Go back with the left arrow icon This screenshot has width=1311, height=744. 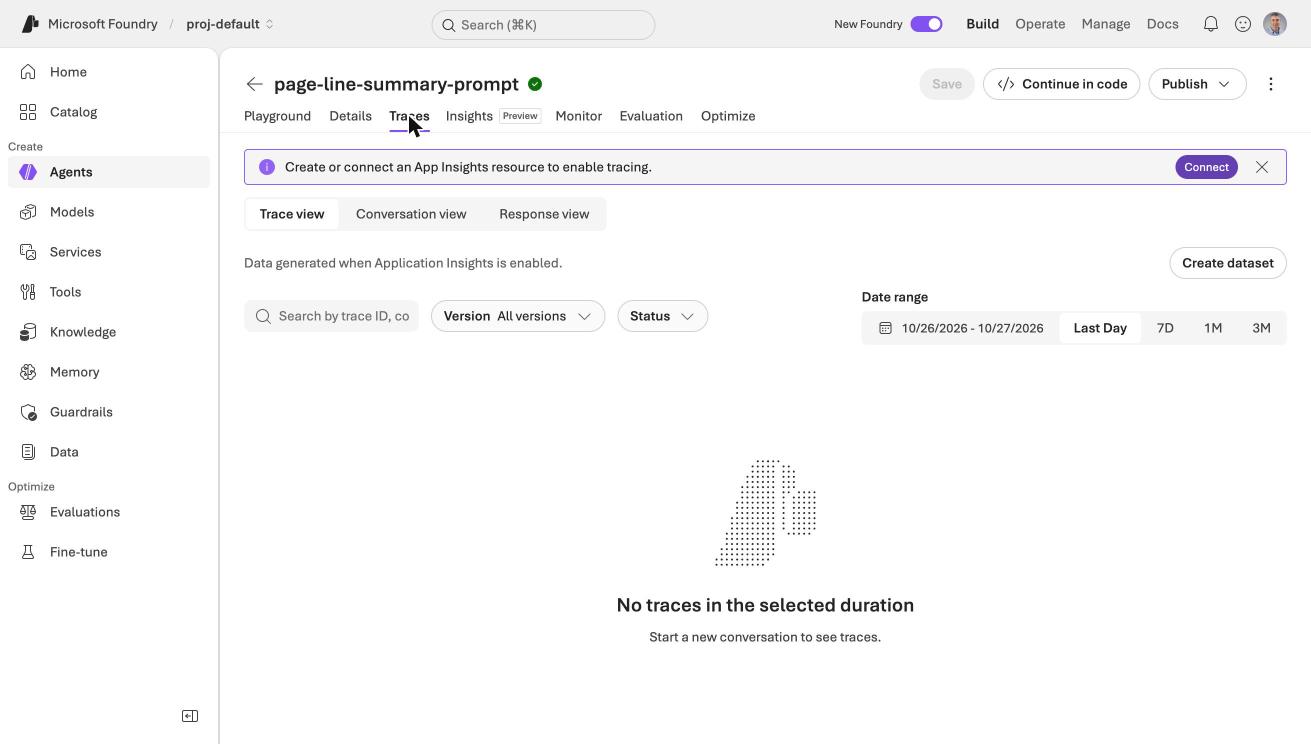click(255, 84)
